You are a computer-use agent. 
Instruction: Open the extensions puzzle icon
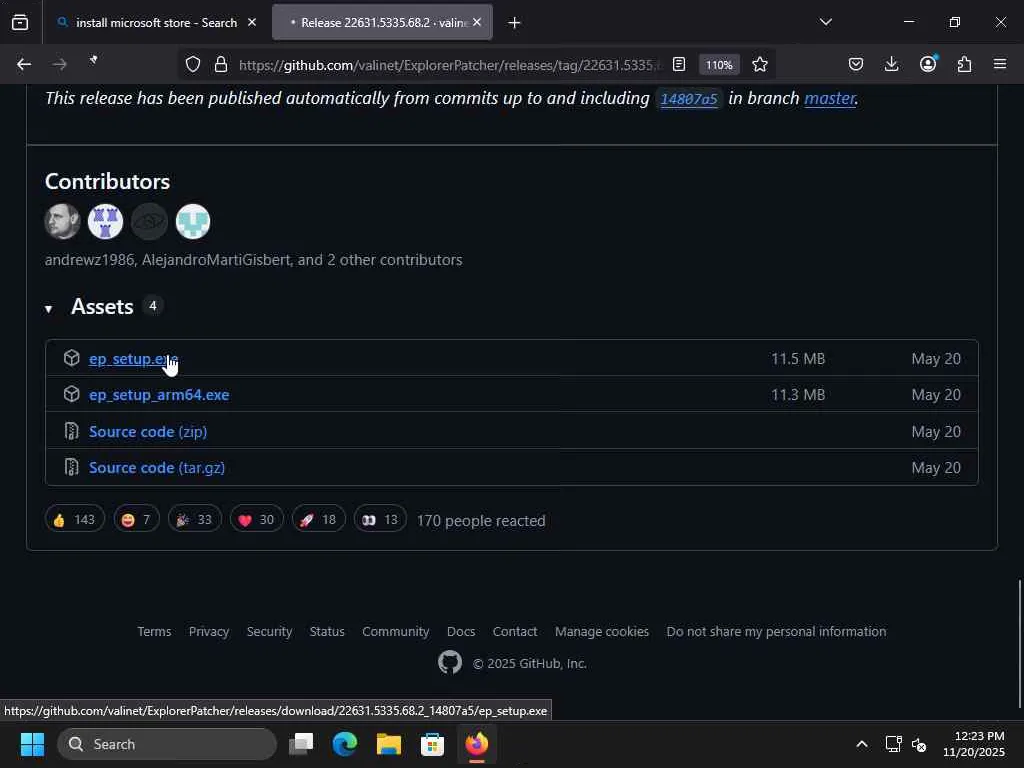[964, 64]
